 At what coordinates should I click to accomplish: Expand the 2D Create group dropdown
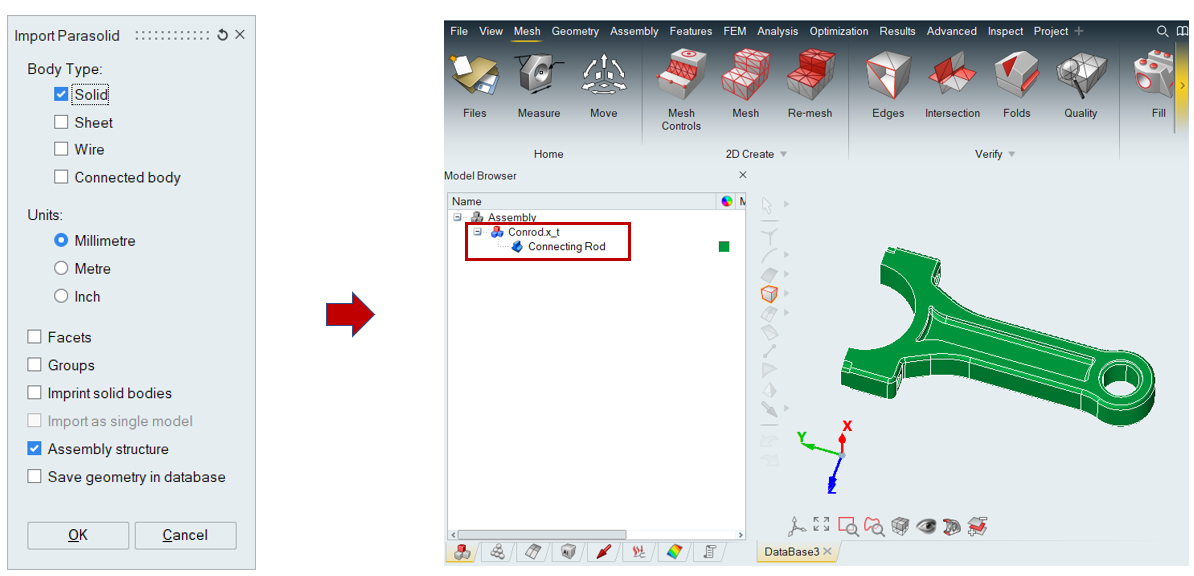783,154
